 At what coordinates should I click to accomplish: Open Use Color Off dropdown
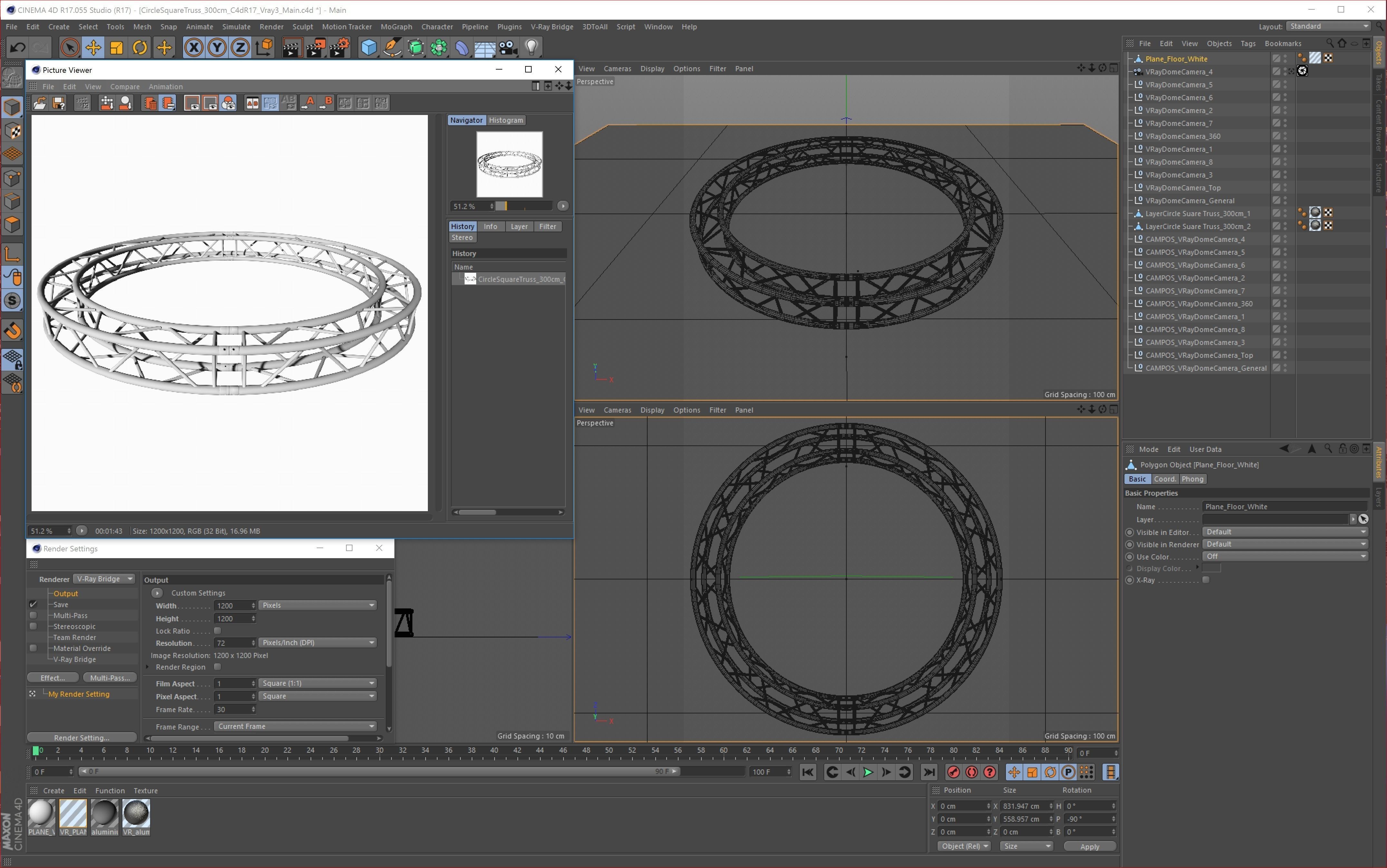coord(1286,556)
